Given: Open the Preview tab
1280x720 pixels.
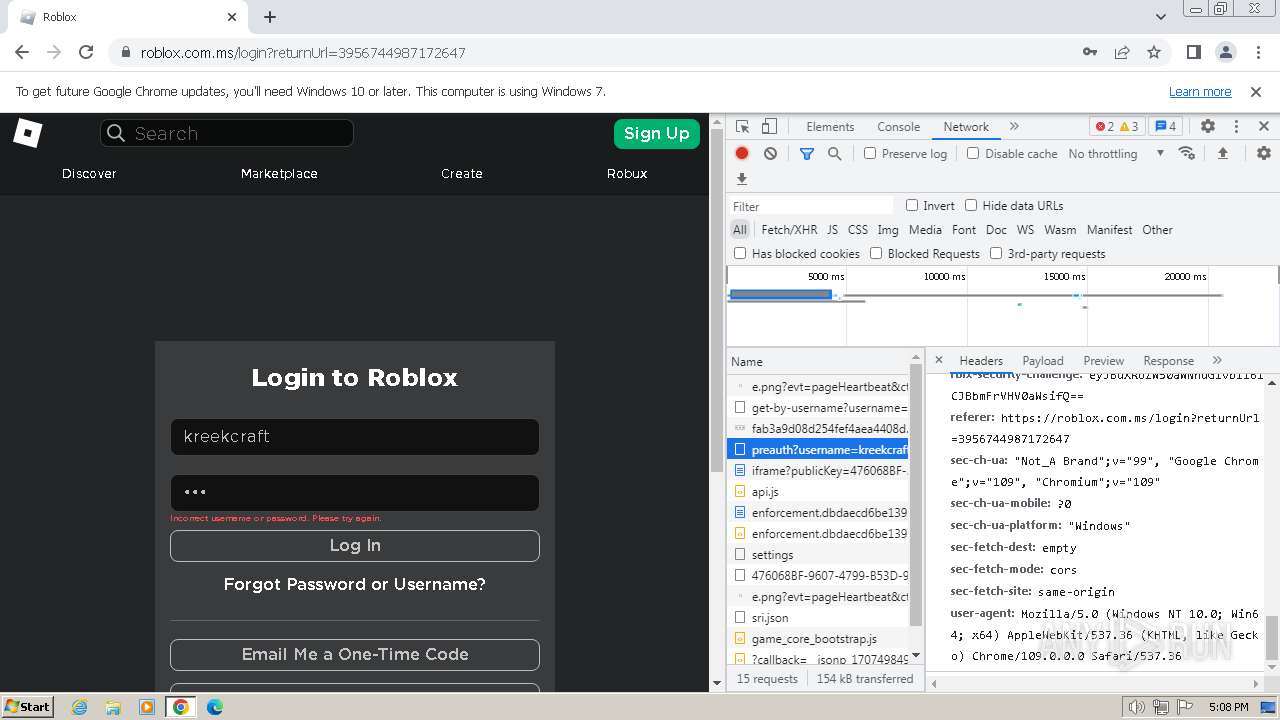Looking at the screenshot, I should point(1103,361).
